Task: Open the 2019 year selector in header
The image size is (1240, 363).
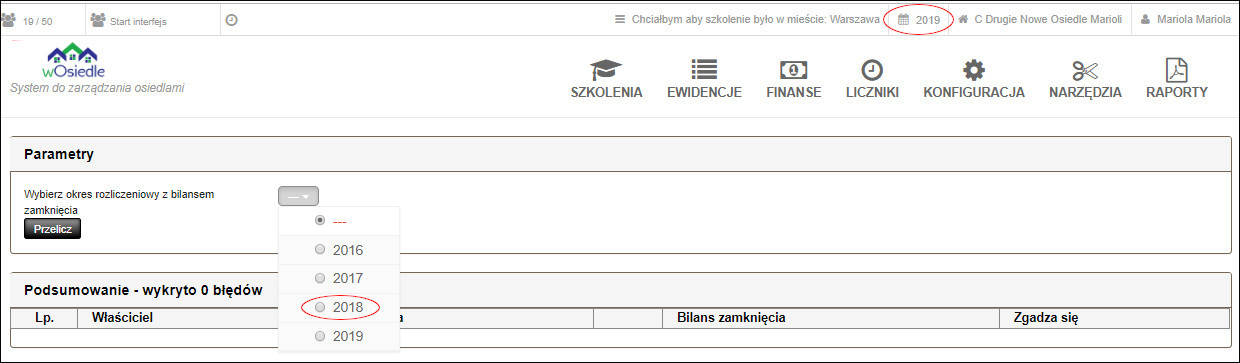Action: point(919,20)
